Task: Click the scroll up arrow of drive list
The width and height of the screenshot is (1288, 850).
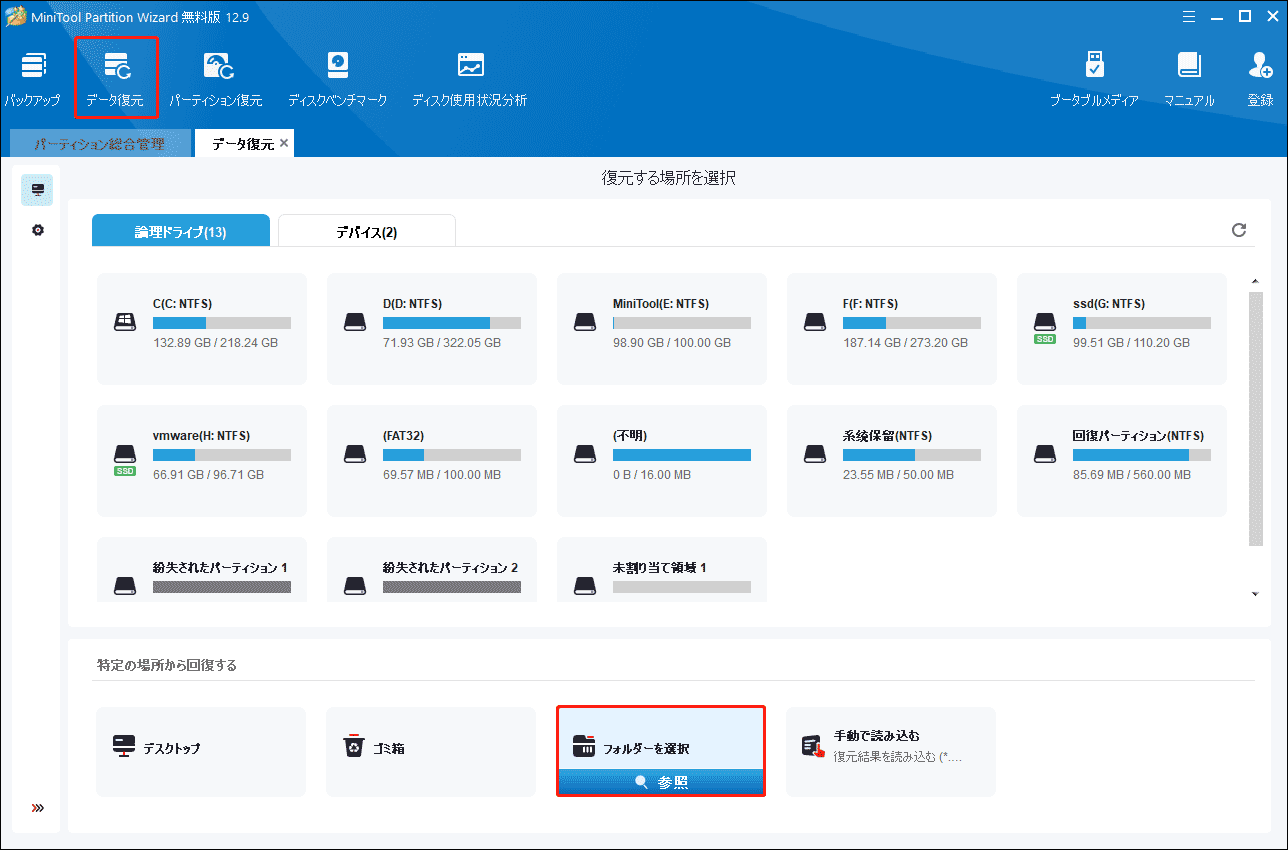Action: pos(1255,281)
